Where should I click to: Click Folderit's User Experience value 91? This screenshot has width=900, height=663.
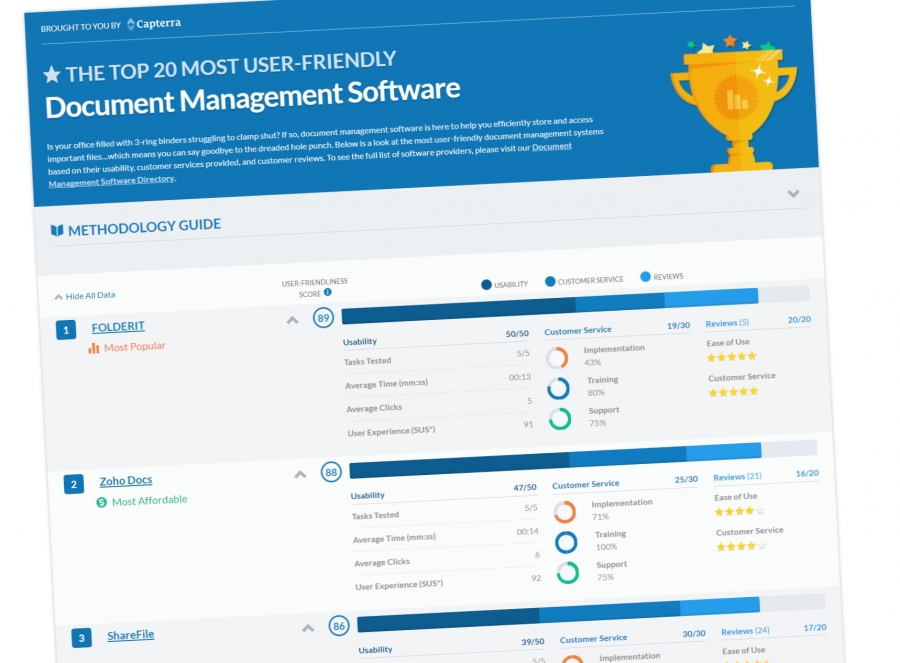point(528,424)
